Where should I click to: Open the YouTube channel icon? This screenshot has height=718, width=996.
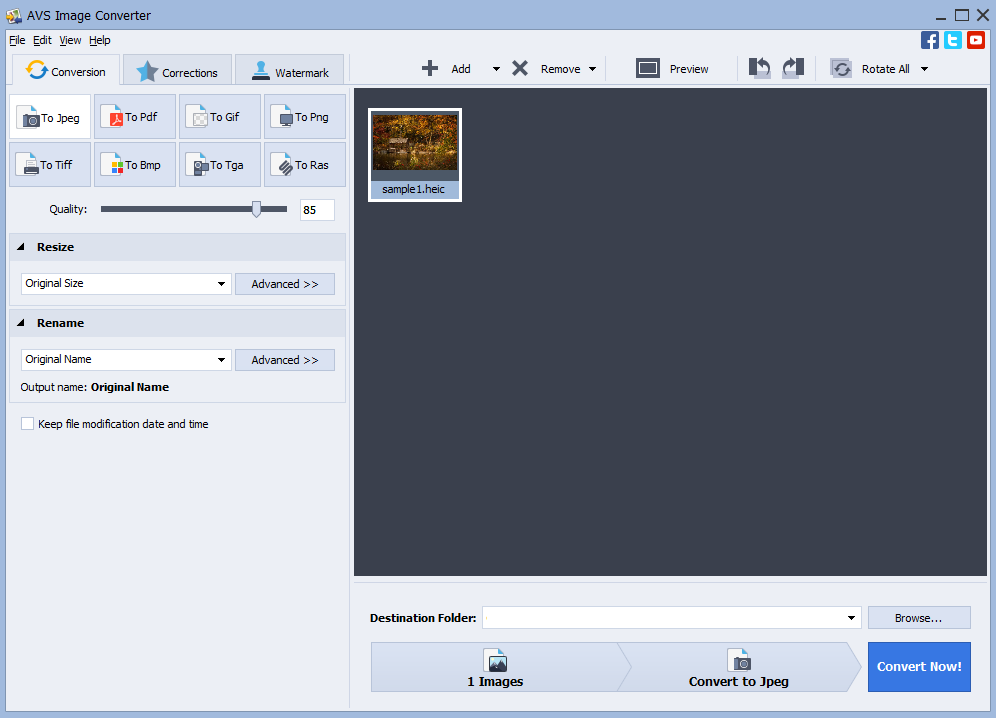click(x=976, y=40)
